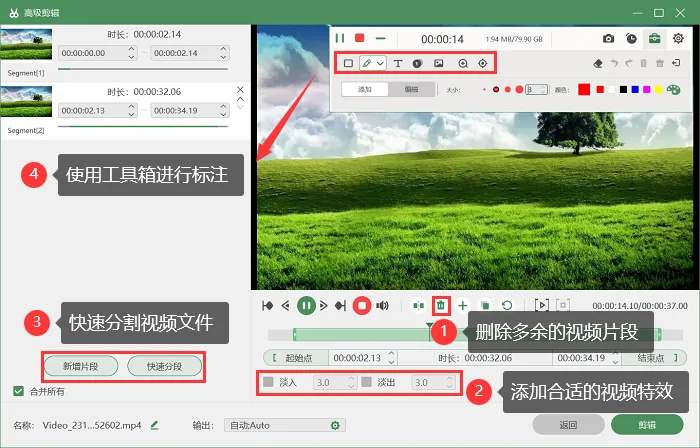Enable the 淡出 fade-out checkbox
700x448 pixels.
(367, 382)
